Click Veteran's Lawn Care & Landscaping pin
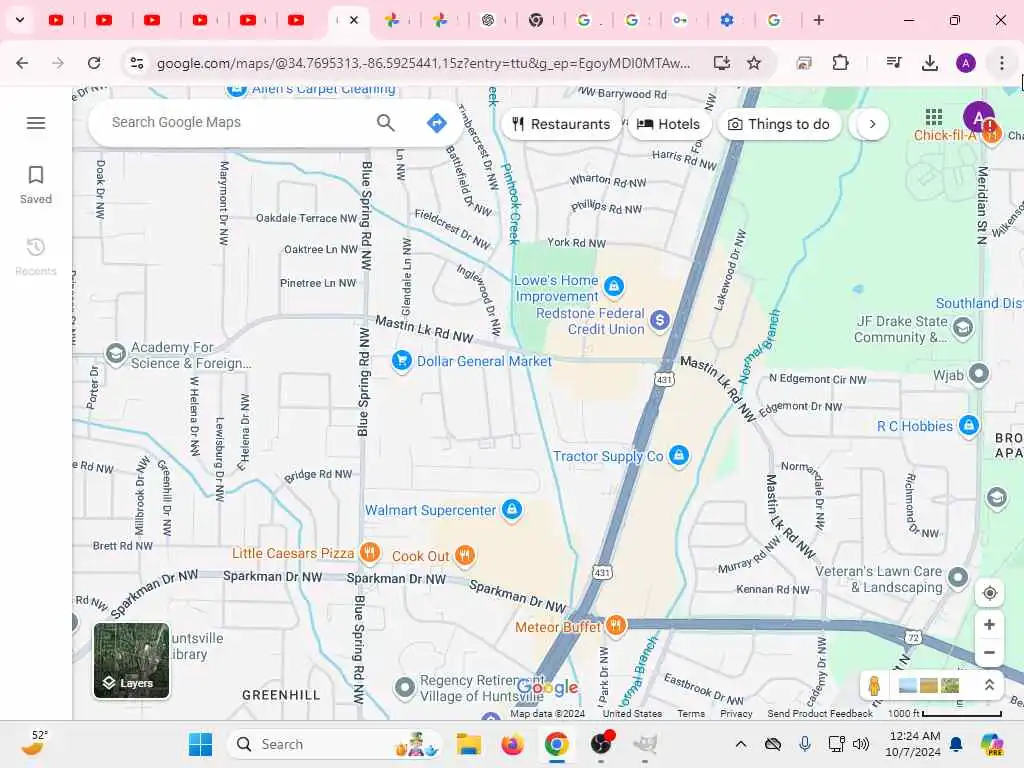 coord(957,577)
